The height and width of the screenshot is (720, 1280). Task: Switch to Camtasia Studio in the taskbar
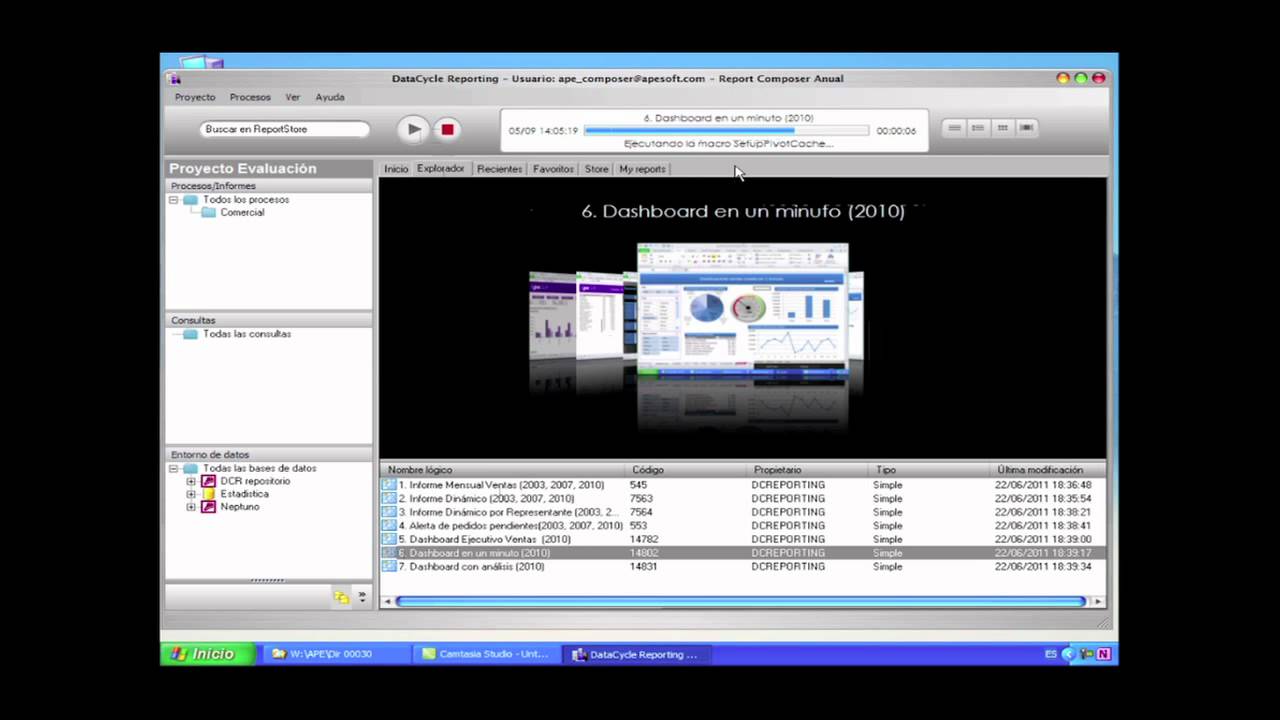click(486, 654)
